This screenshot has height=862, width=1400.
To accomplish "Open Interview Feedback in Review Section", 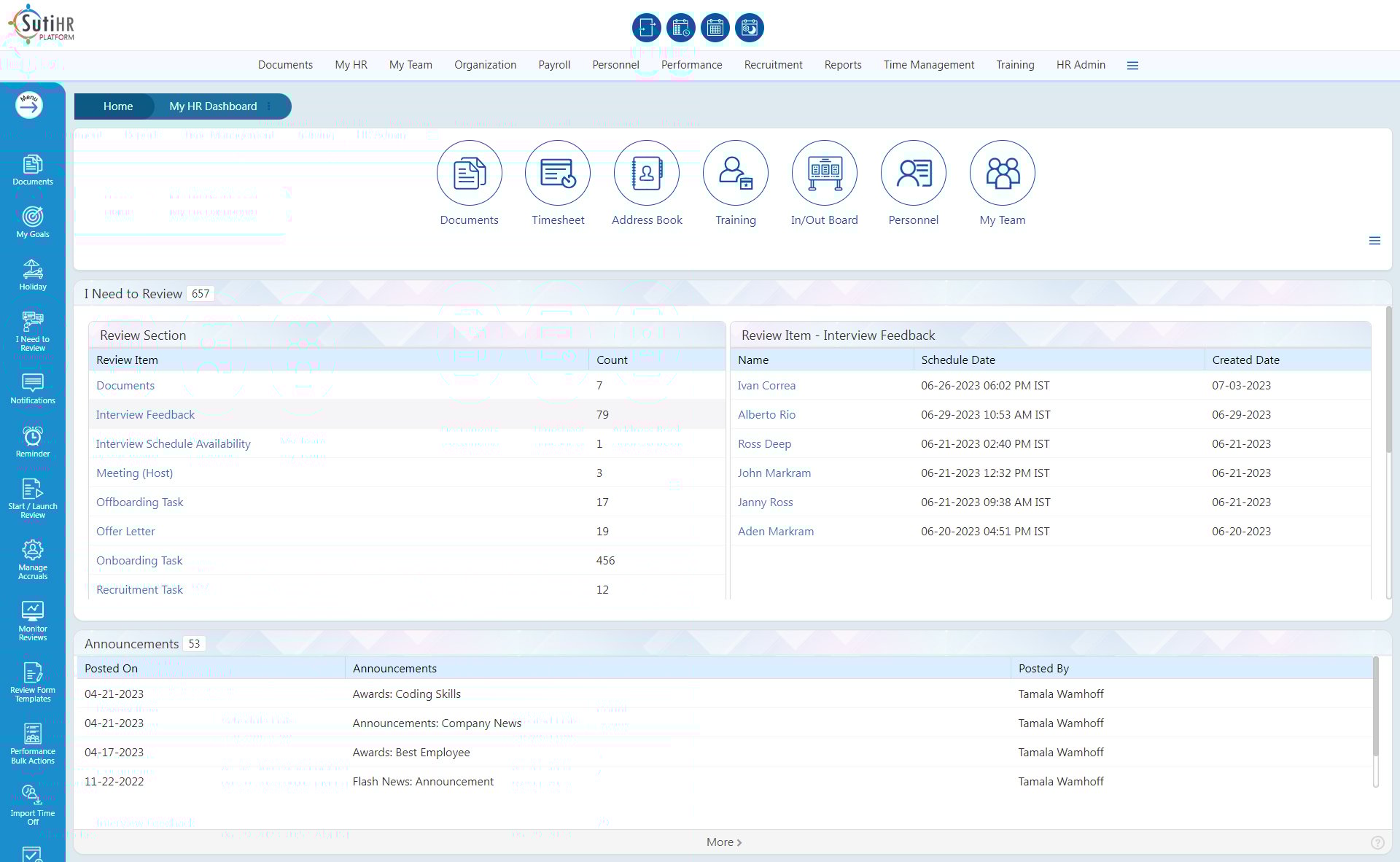I will point(145,414).
